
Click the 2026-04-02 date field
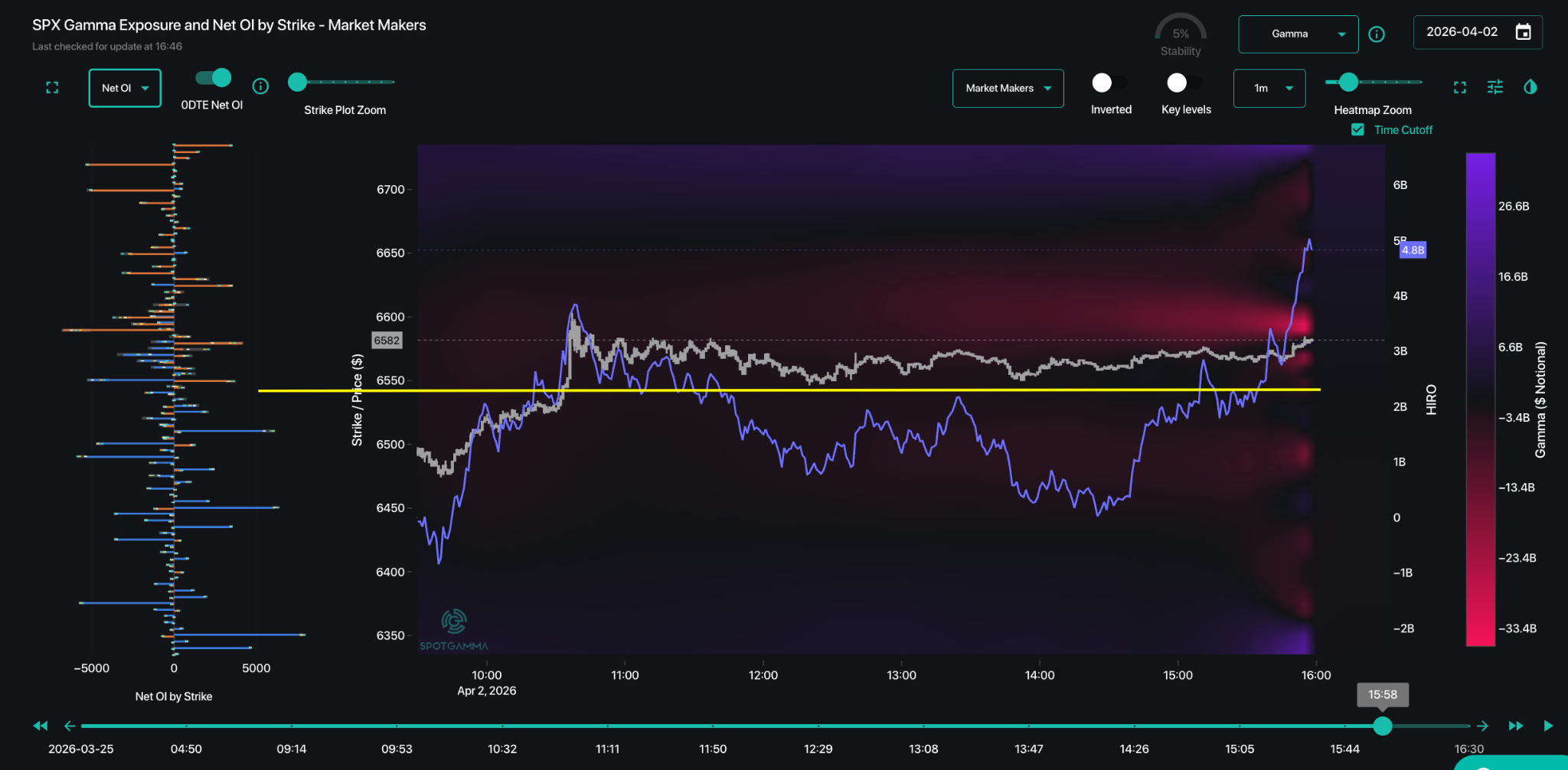pyautogui.click(x=1478, y=32)
